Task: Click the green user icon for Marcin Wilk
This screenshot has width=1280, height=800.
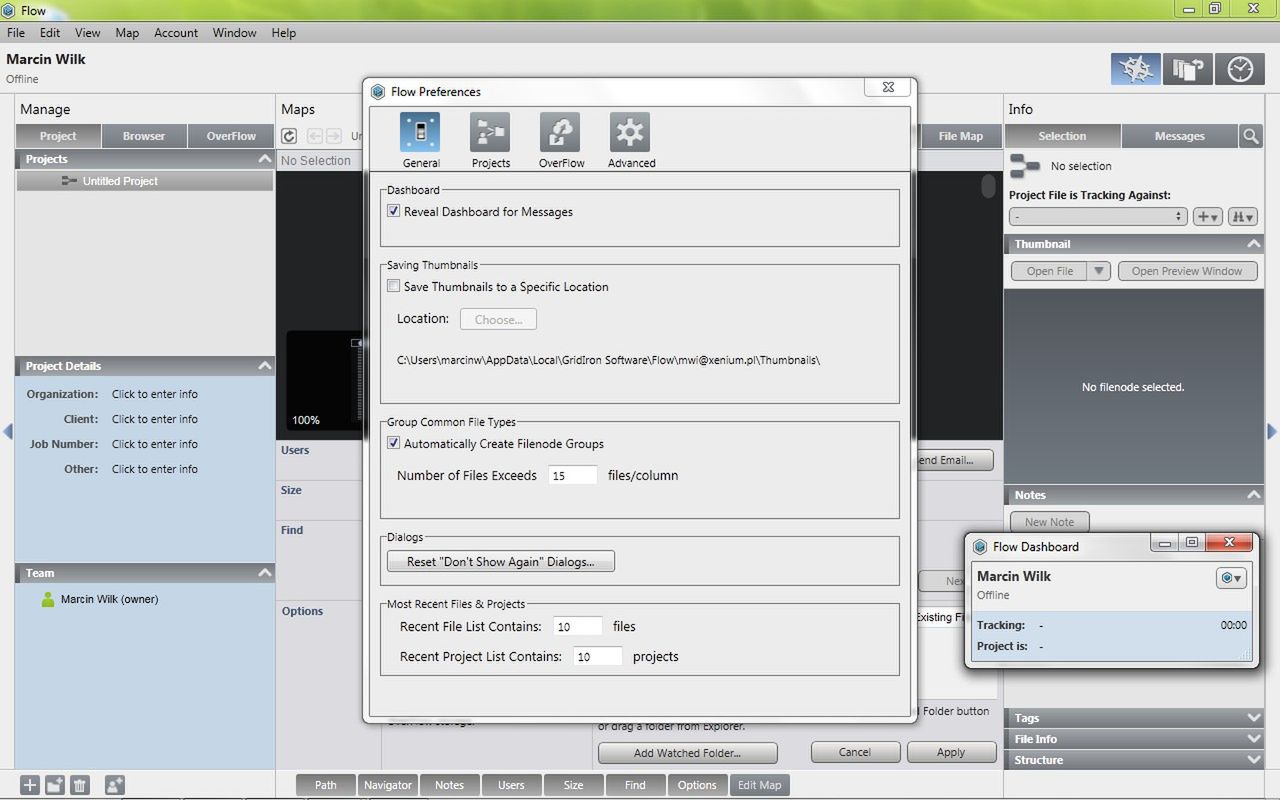Action: click(48, 599)
